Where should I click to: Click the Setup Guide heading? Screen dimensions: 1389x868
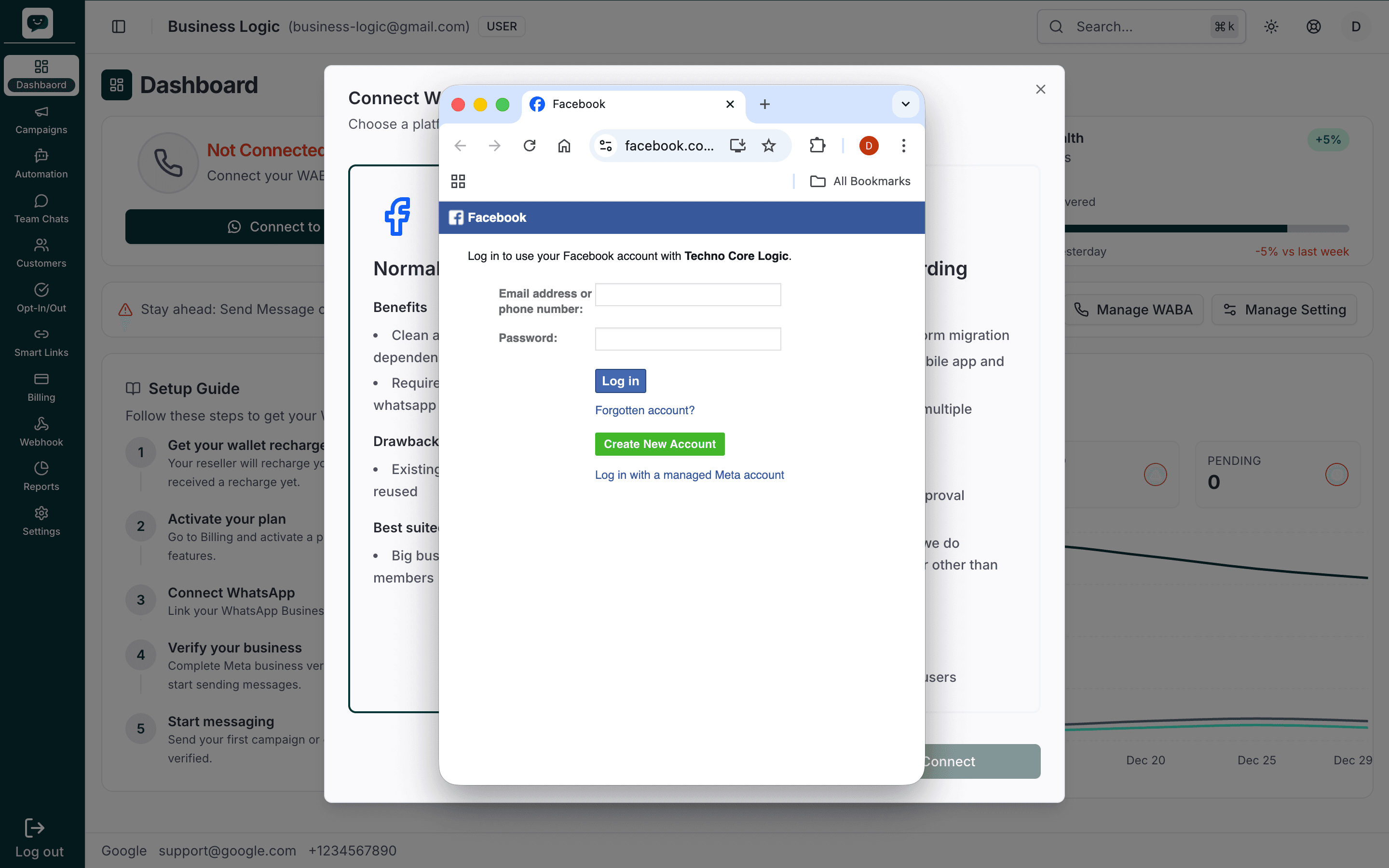point(194,389)
